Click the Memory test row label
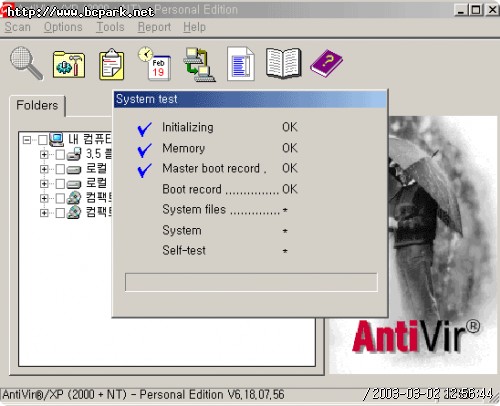This screenshot has width=500, height=406. 184,148
